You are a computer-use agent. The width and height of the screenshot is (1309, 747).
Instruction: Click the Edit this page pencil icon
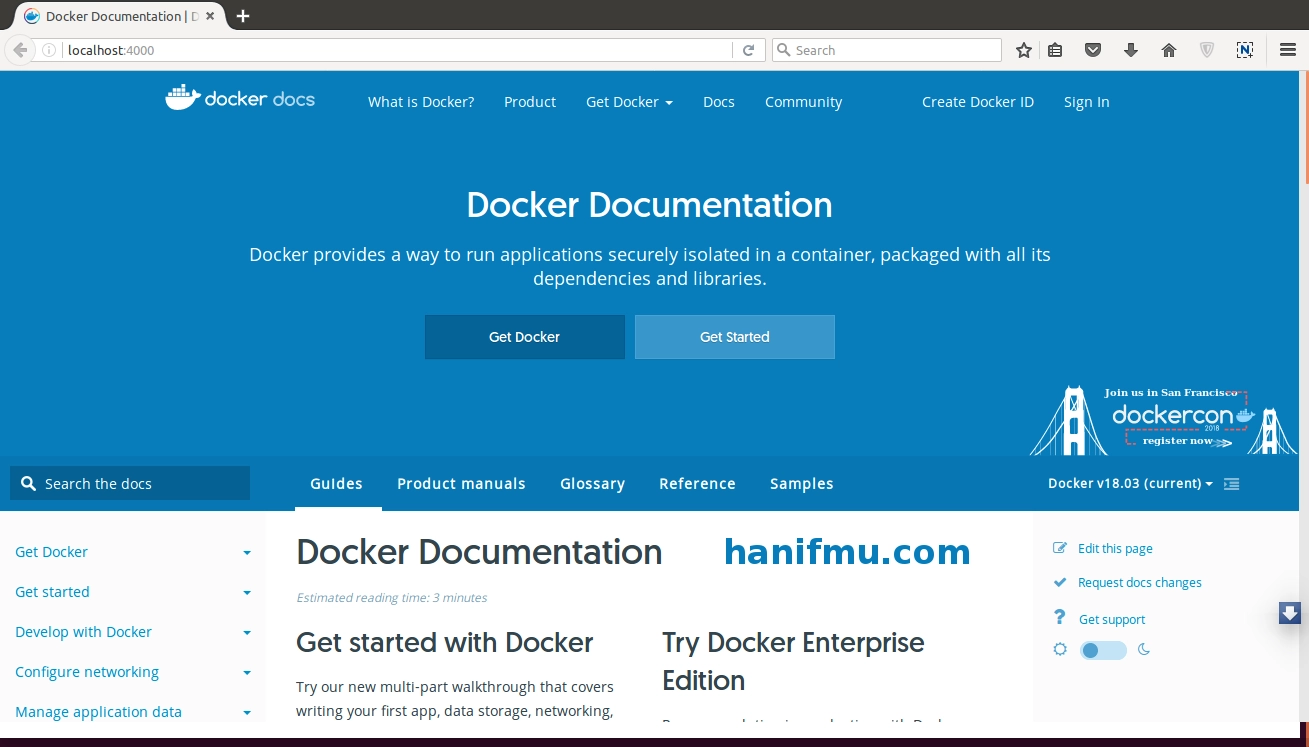tap(1060, 548)
